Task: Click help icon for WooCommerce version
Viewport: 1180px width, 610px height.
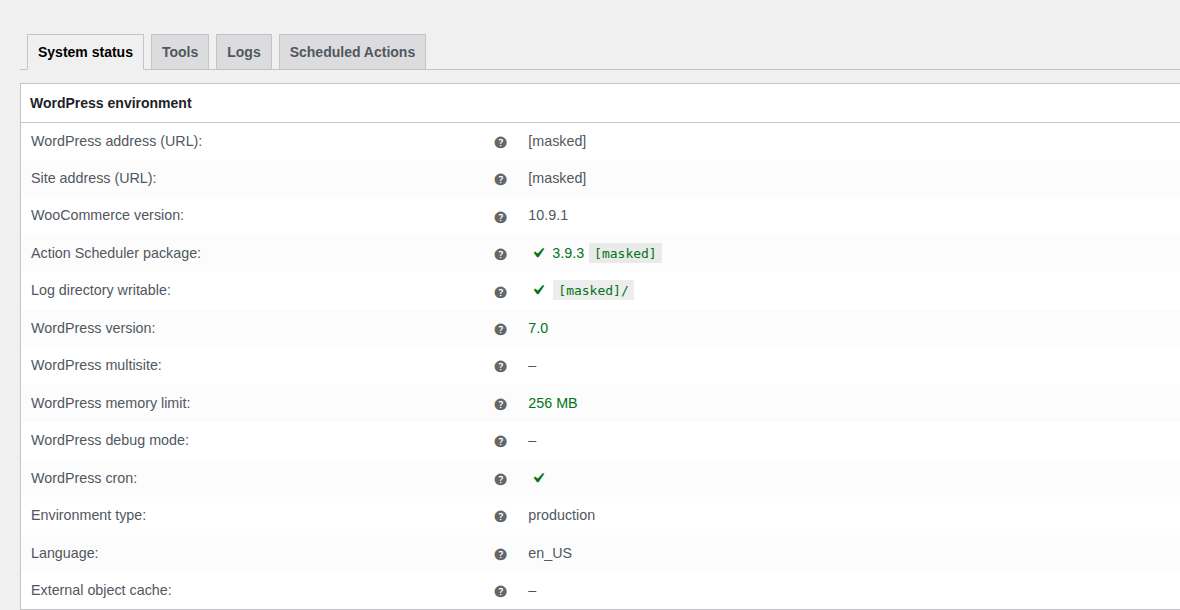Action: pos(500,217)
